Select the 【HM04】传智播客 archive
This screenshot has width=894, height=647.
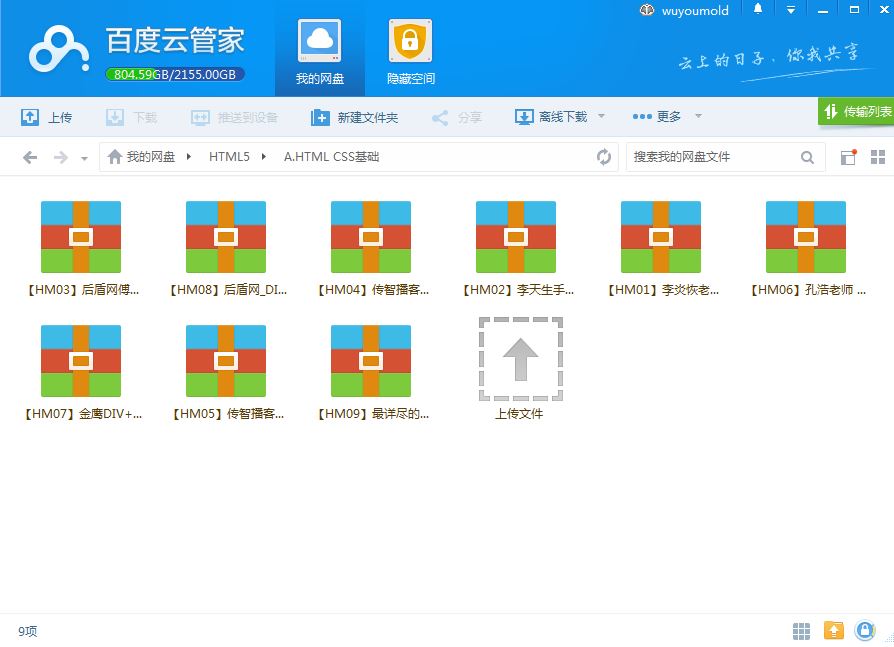coord(371,247)
